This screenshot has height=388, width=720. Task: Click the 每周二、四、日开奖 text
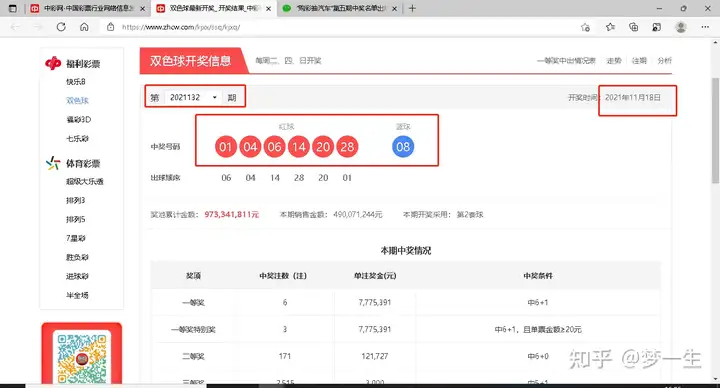[288, 61]
